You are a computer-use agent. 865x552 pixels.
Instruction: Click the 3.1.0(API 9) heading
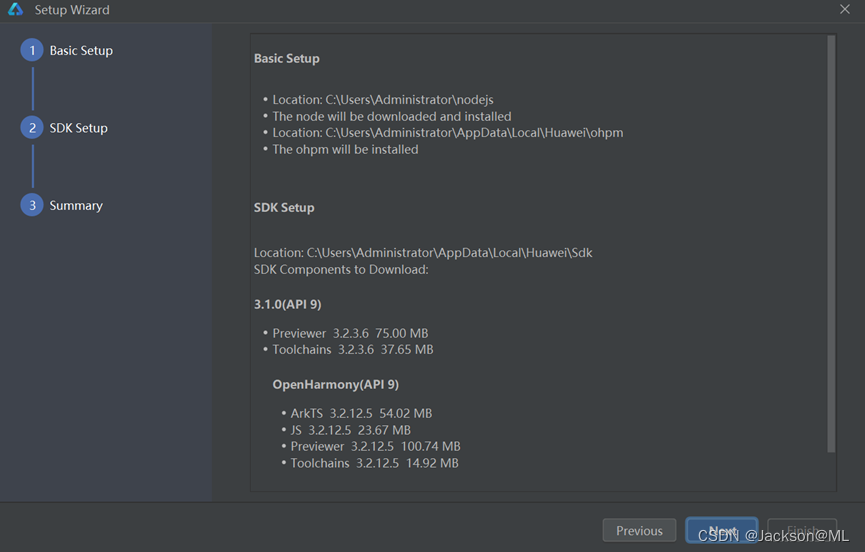click(287, 304)
